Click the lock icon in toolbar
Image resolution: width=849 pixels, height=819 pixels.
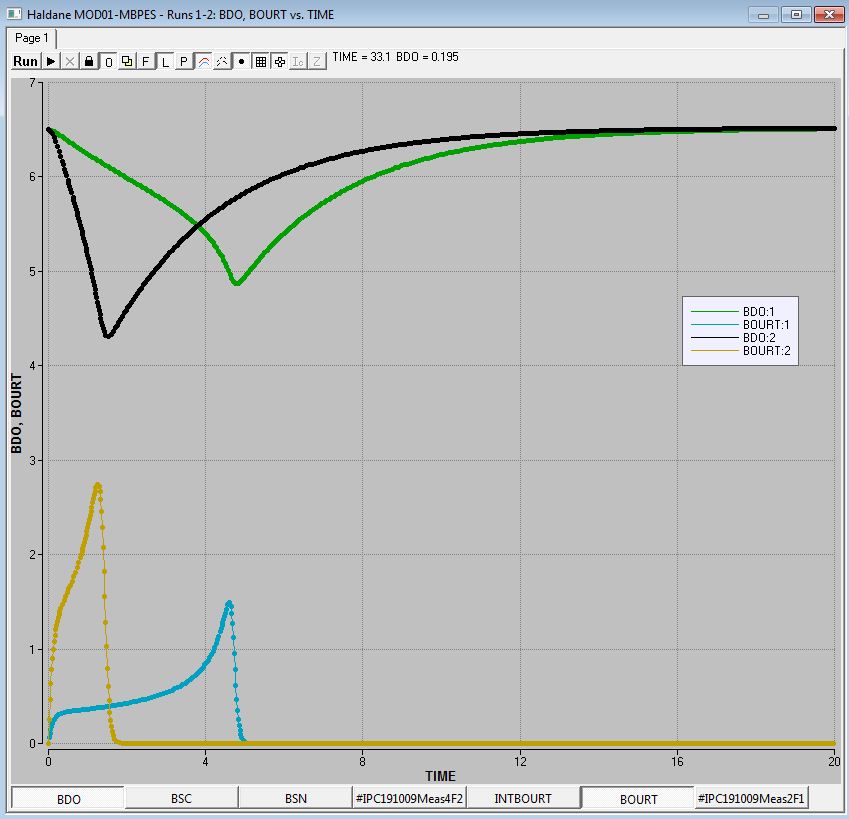(x=89, y=62)
